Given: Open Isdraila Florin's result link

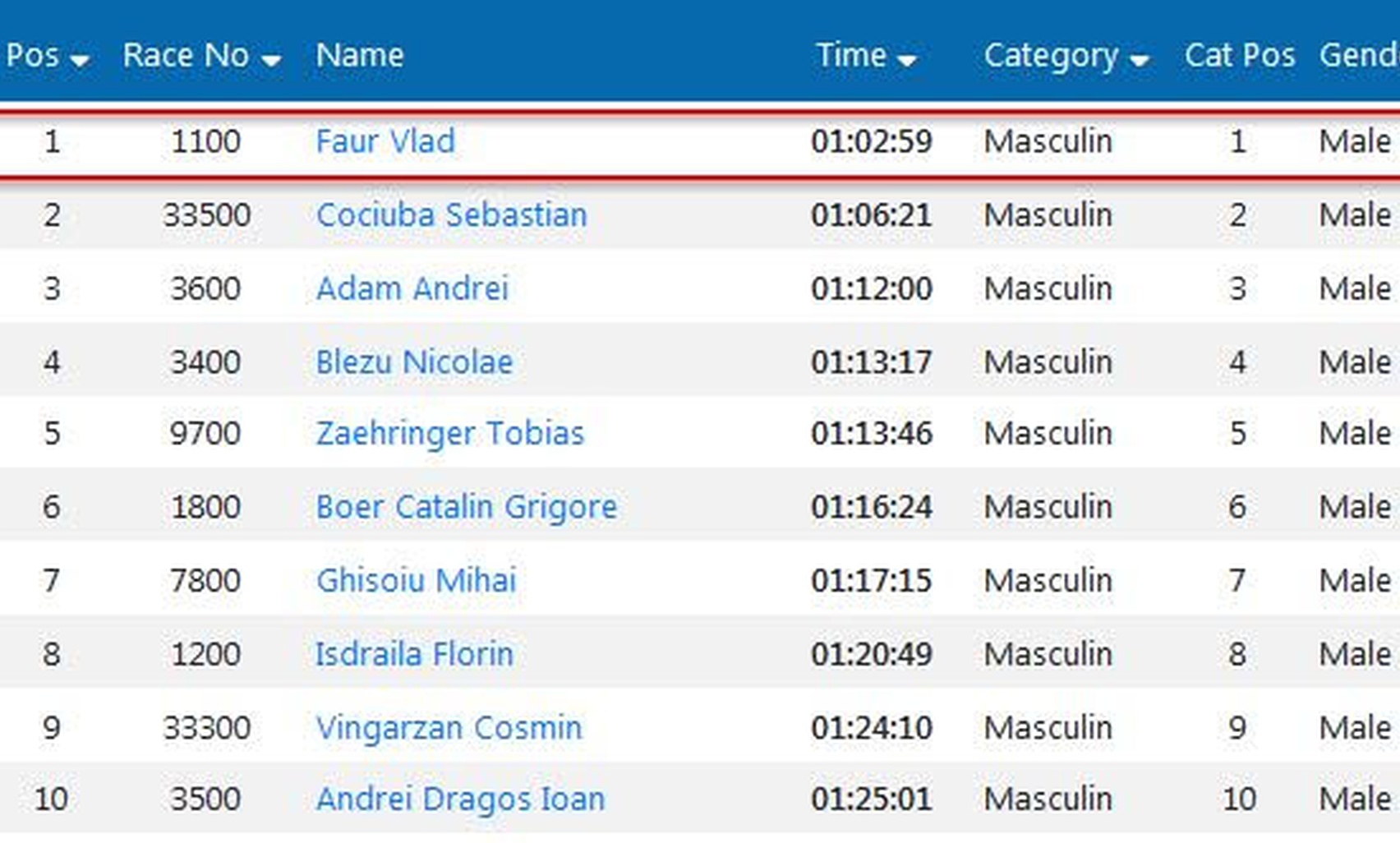Looking at the screenshot, I should pyautogui.click(x=415, y=655).
